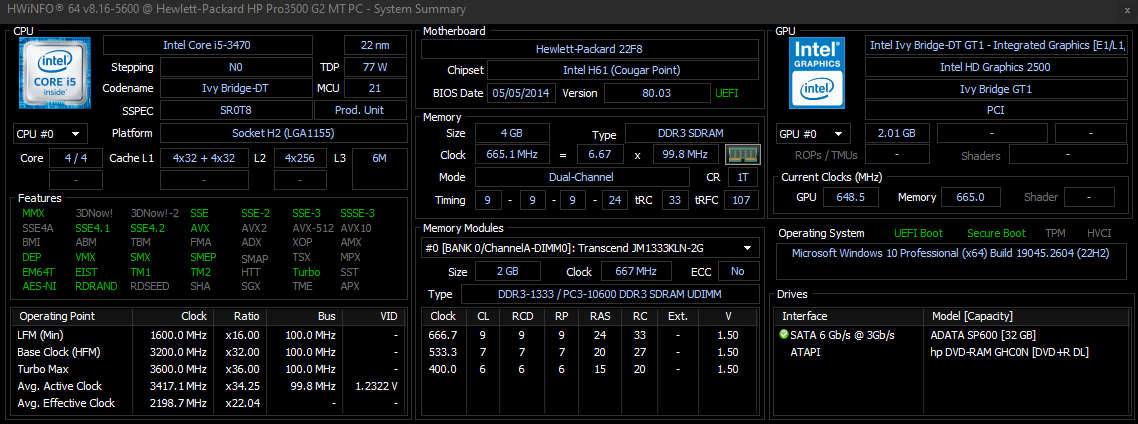The height and width of the screenshot is (424, 1138).
Task: Select the ADATA SP600 drive entry
Action: (982, 335)
